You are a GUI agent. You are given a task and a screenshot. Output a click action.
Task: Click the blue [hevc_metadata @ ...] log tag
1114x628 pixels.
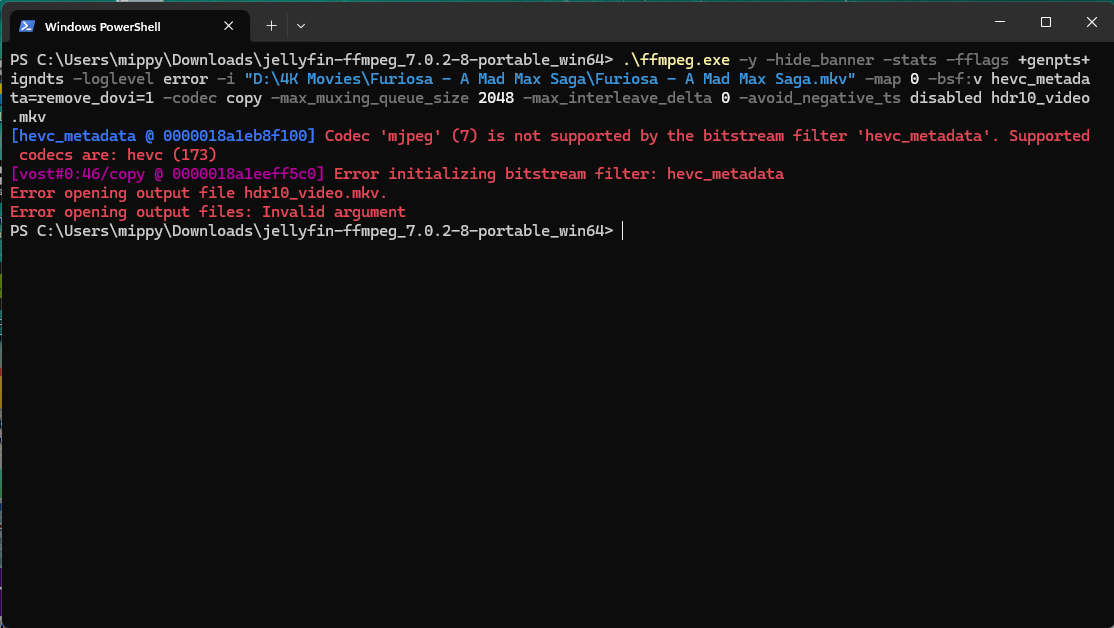[163, 136]
